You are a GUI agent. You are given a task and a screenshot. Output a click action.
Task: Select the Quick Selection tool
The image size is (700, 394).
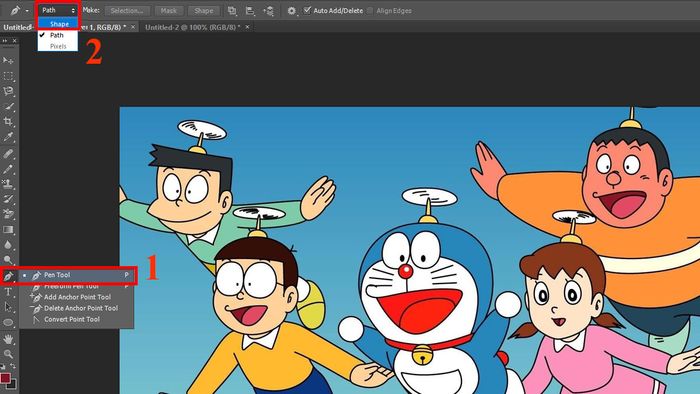(8, 107)
